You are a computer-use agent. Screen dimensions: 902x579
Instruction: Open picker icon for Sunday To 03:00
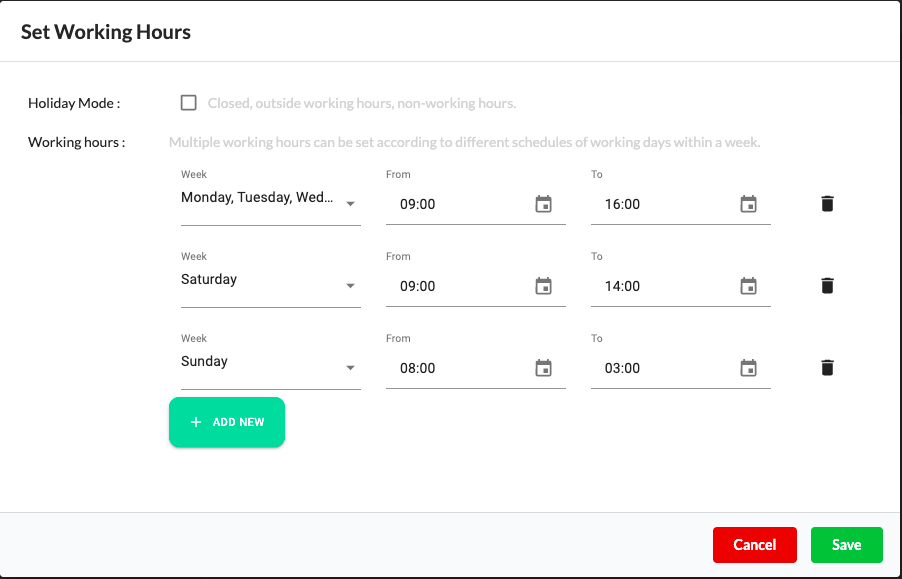748,368
